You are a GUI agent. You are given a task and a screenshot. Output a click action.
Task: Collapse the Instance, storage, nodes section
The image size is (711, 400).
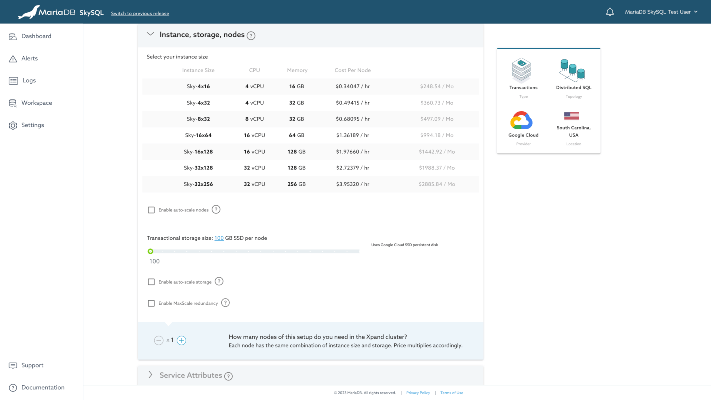(150, 34)
